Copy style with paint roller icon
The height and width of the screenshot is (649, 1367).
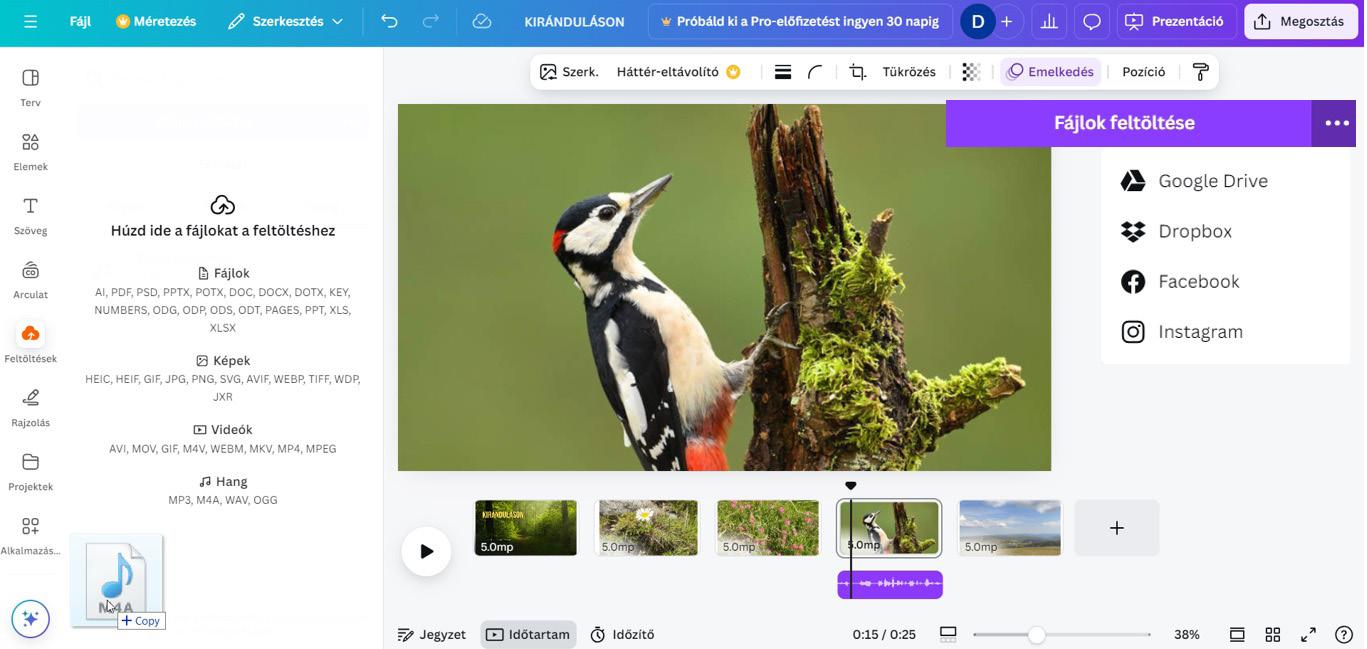click(1201, 72)
